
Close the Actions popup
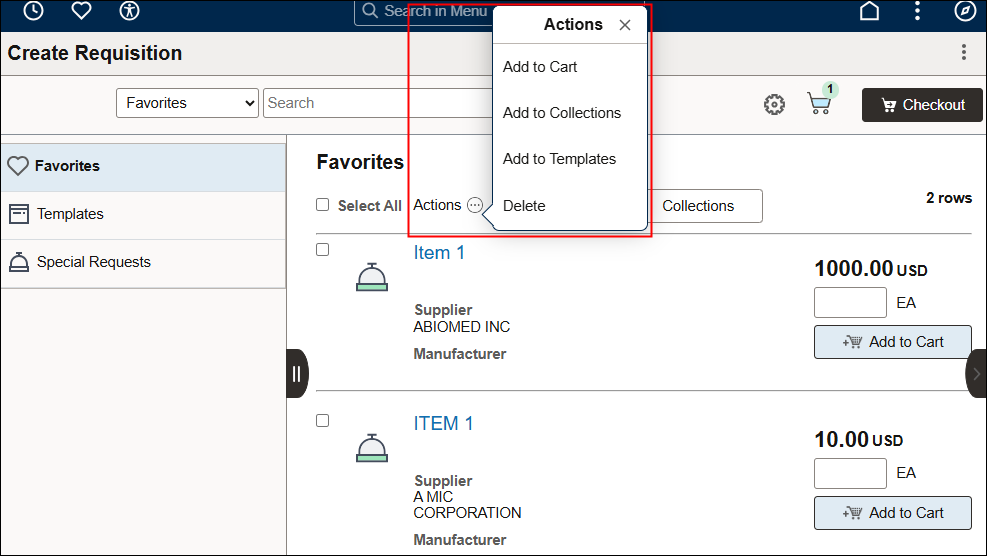625,25
